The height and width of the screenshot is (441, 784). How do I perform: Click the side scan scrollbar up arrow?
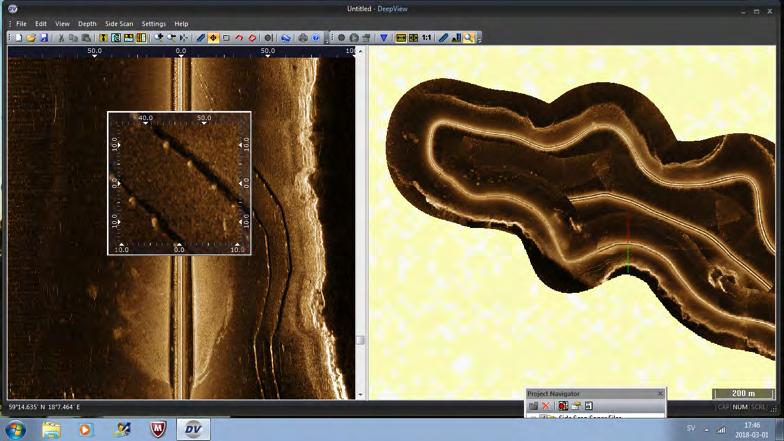360,51
